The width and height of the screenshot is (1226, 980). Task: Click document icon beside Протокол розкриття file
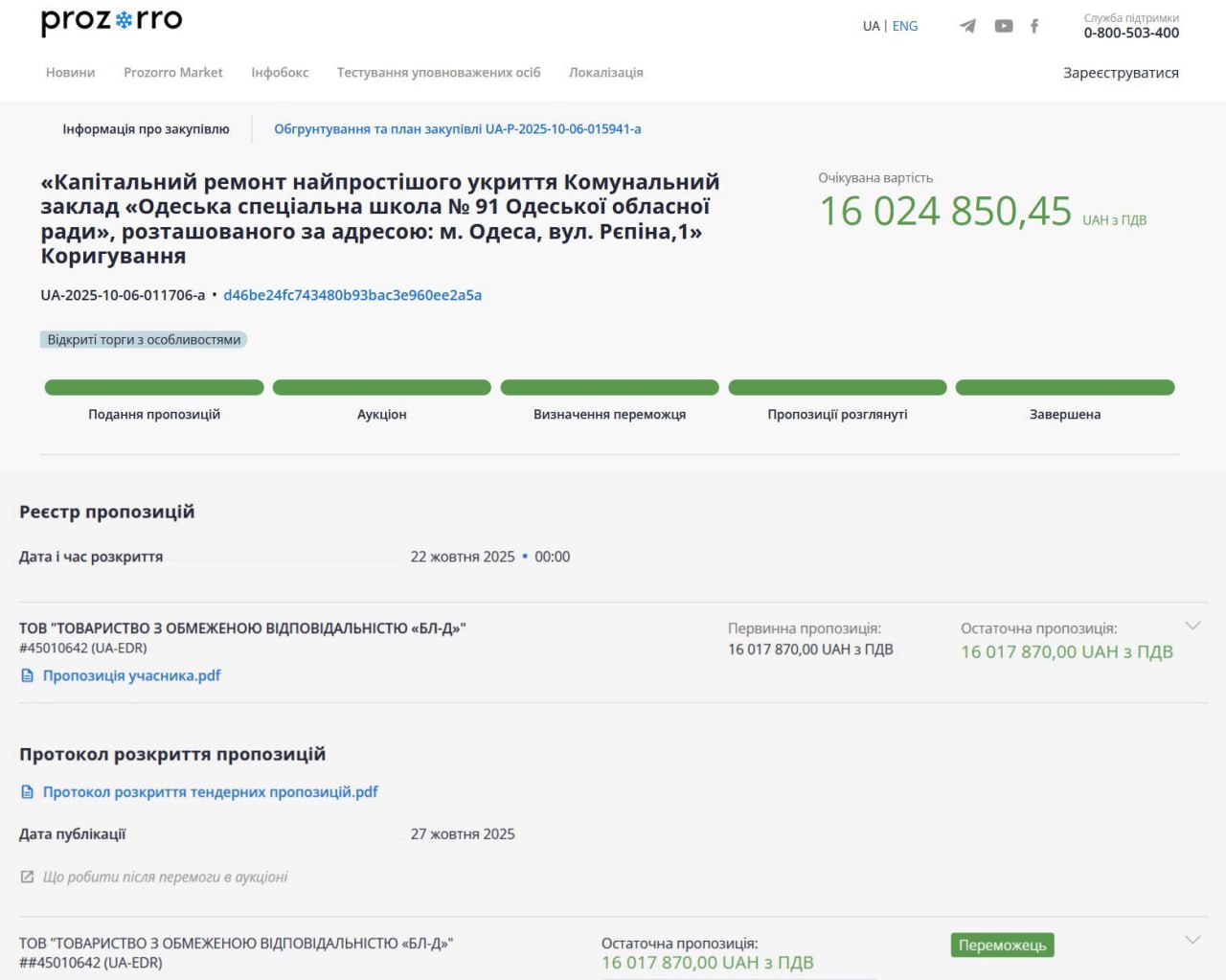click(27, 792)
